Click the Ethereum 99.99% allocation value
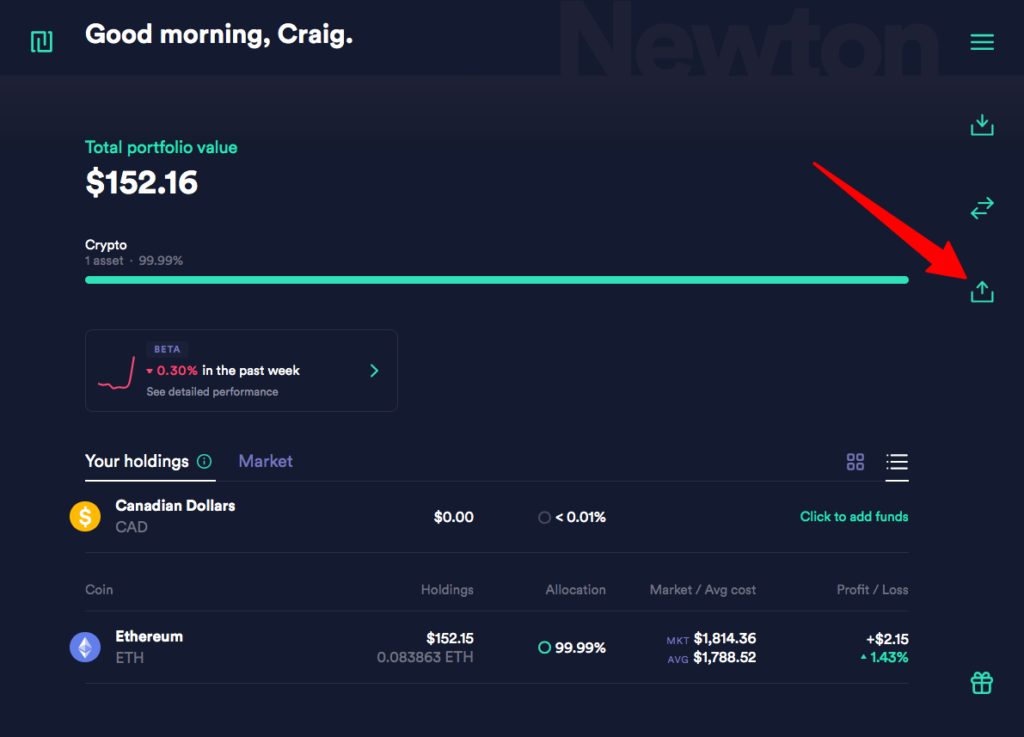 point(580,648)
